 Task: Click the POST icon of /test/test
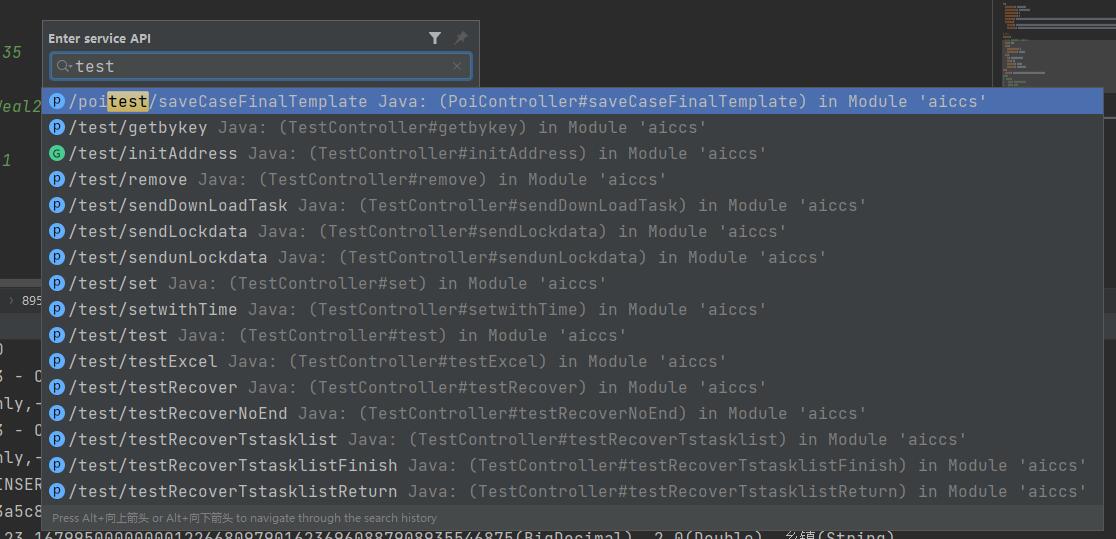[57, 335]
